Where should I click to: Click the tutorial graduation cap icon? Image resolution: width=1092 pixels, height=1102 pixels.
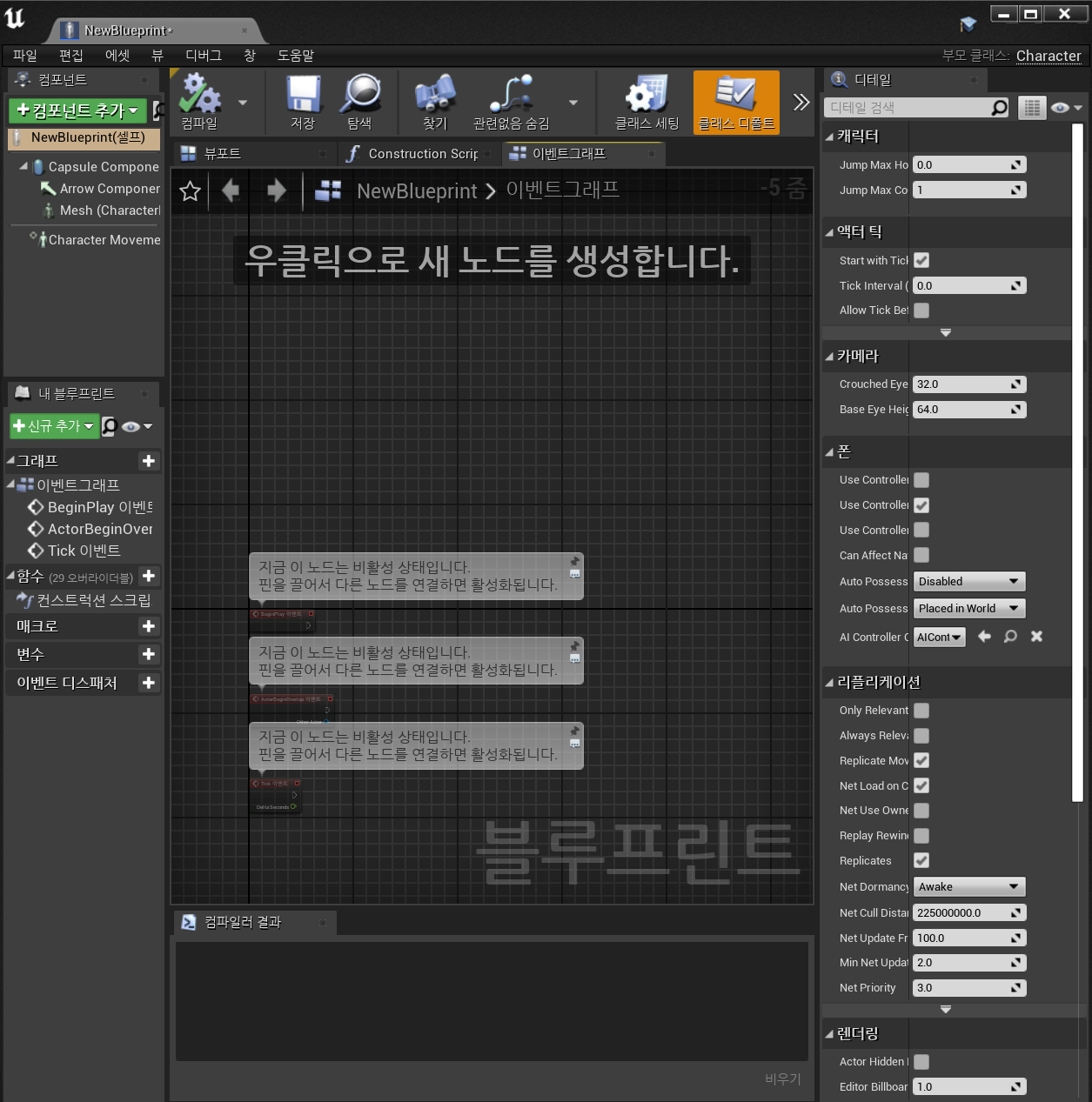click(x=968, y=23)
